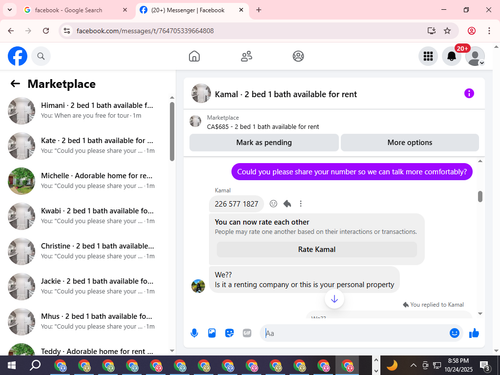Open more options for the phone number message
This screenshot has height=375, width=500.
[301, 204]
